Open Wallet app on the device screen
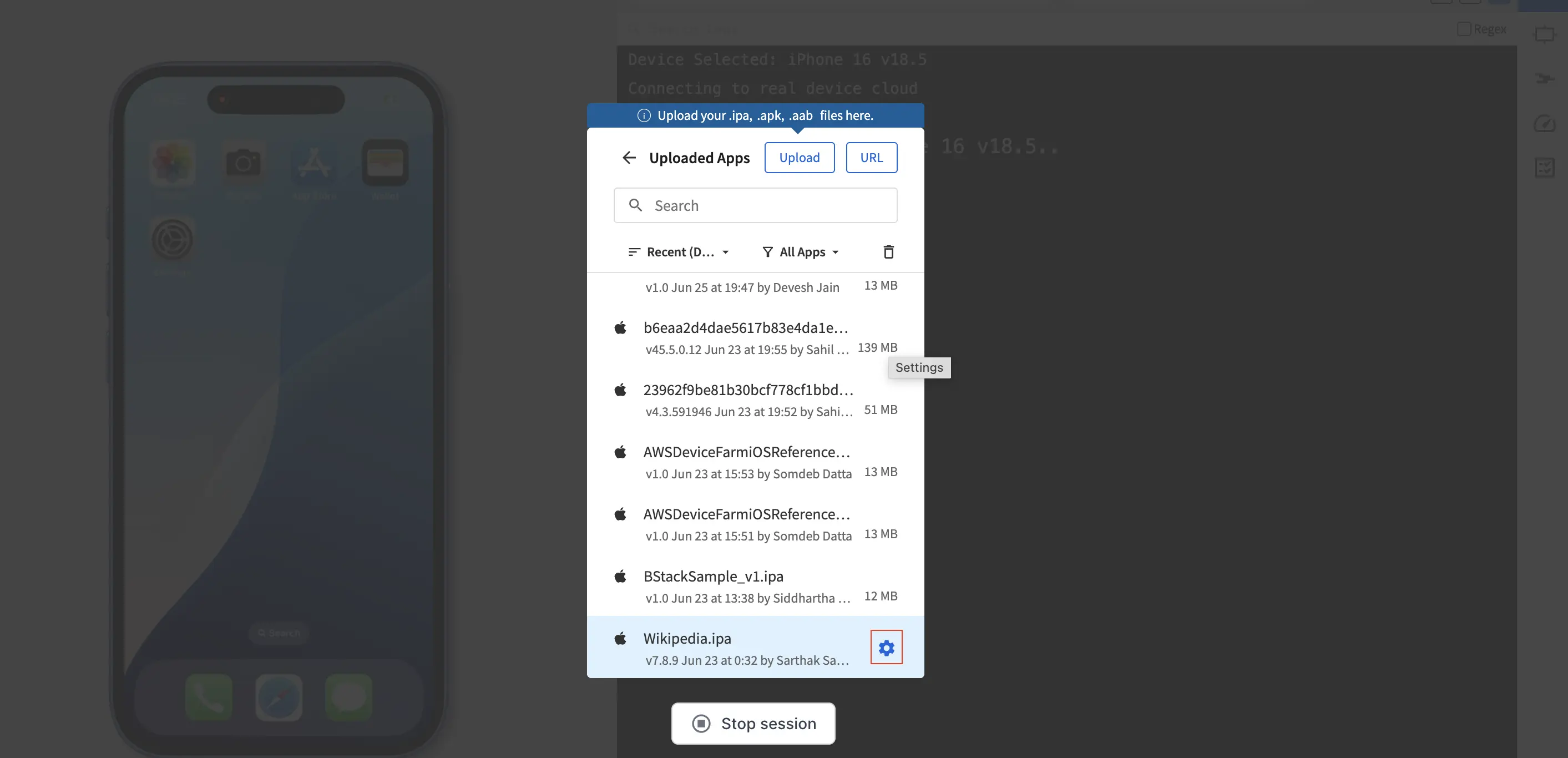This screenshot has width=1568, height=758. coord(385,163)
